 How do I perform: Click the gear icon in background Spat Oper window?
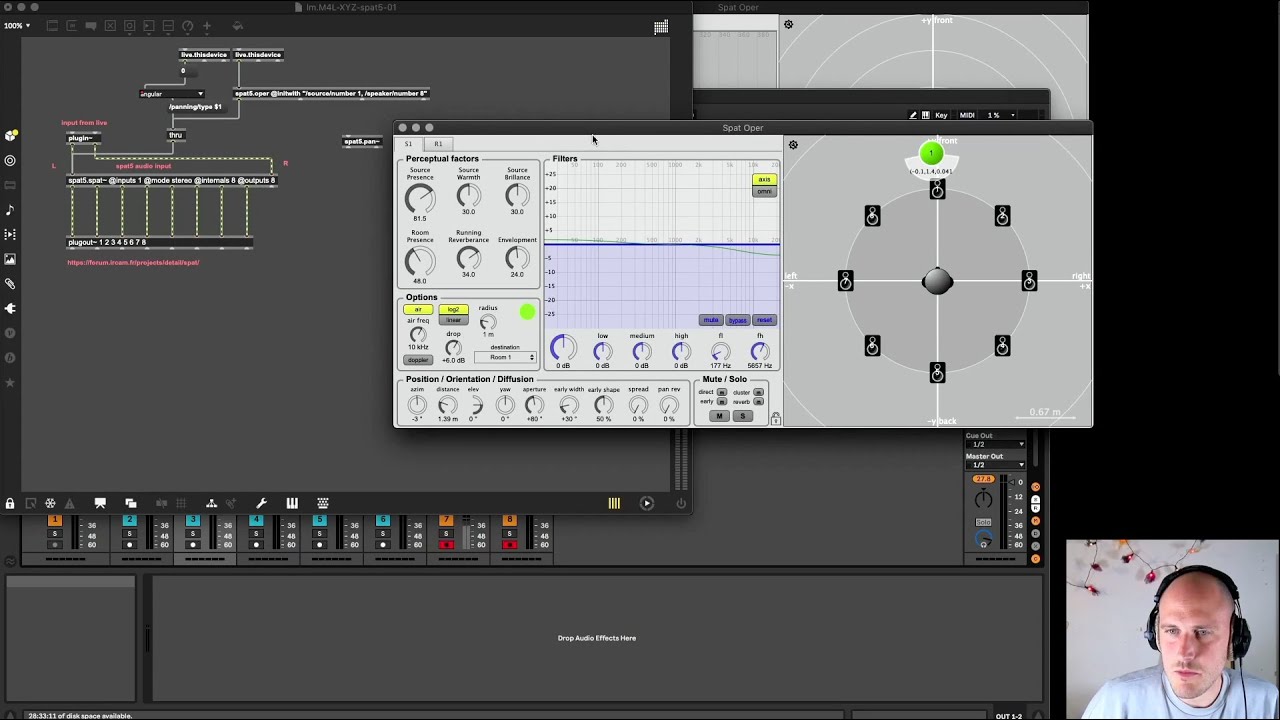pyautogui.click(x=788, y=24)
